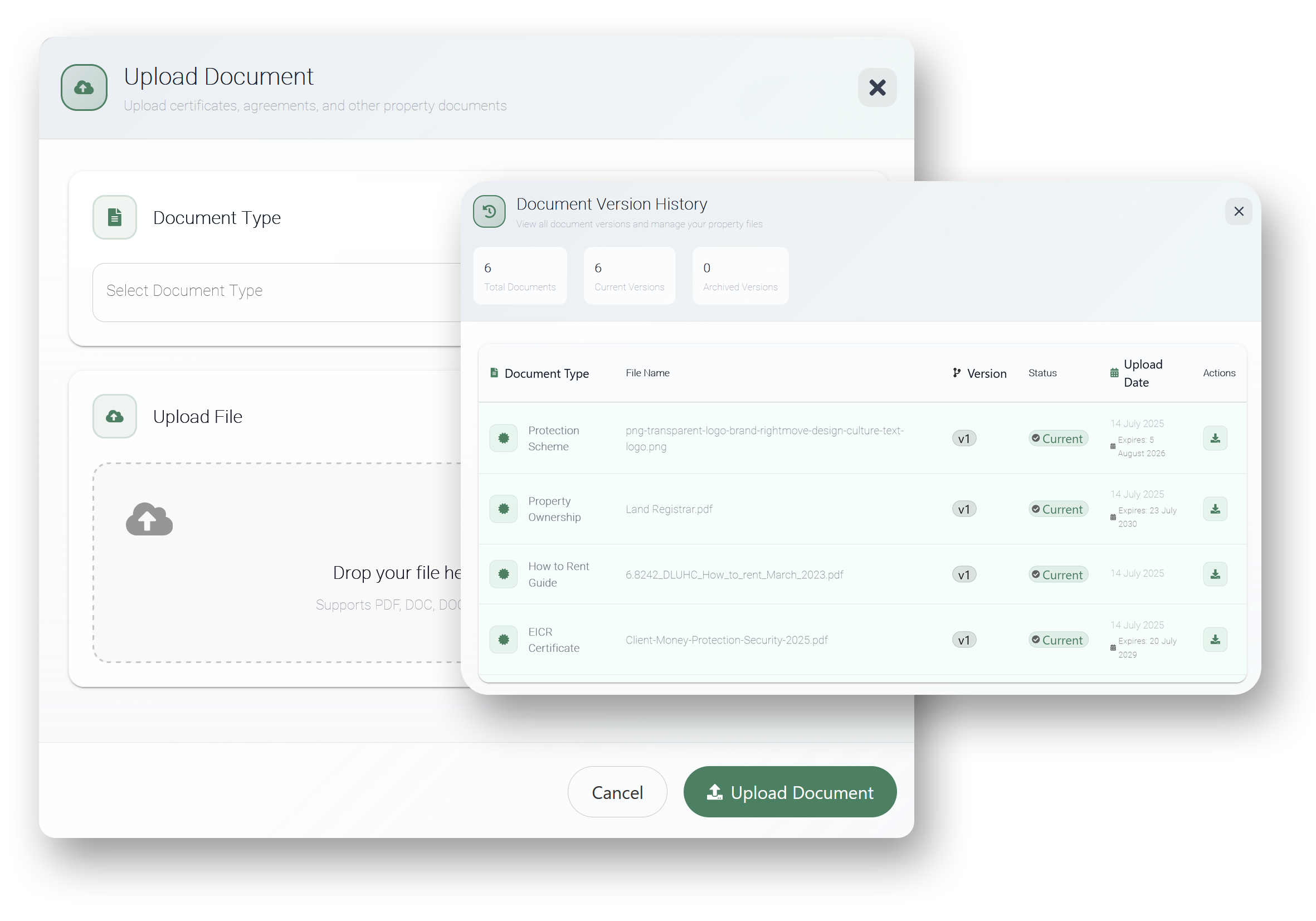The width and height of the screenshot is (1316, 921).
Task: Download the Protection Scheme document
Action: click(x=1215, y=438)
